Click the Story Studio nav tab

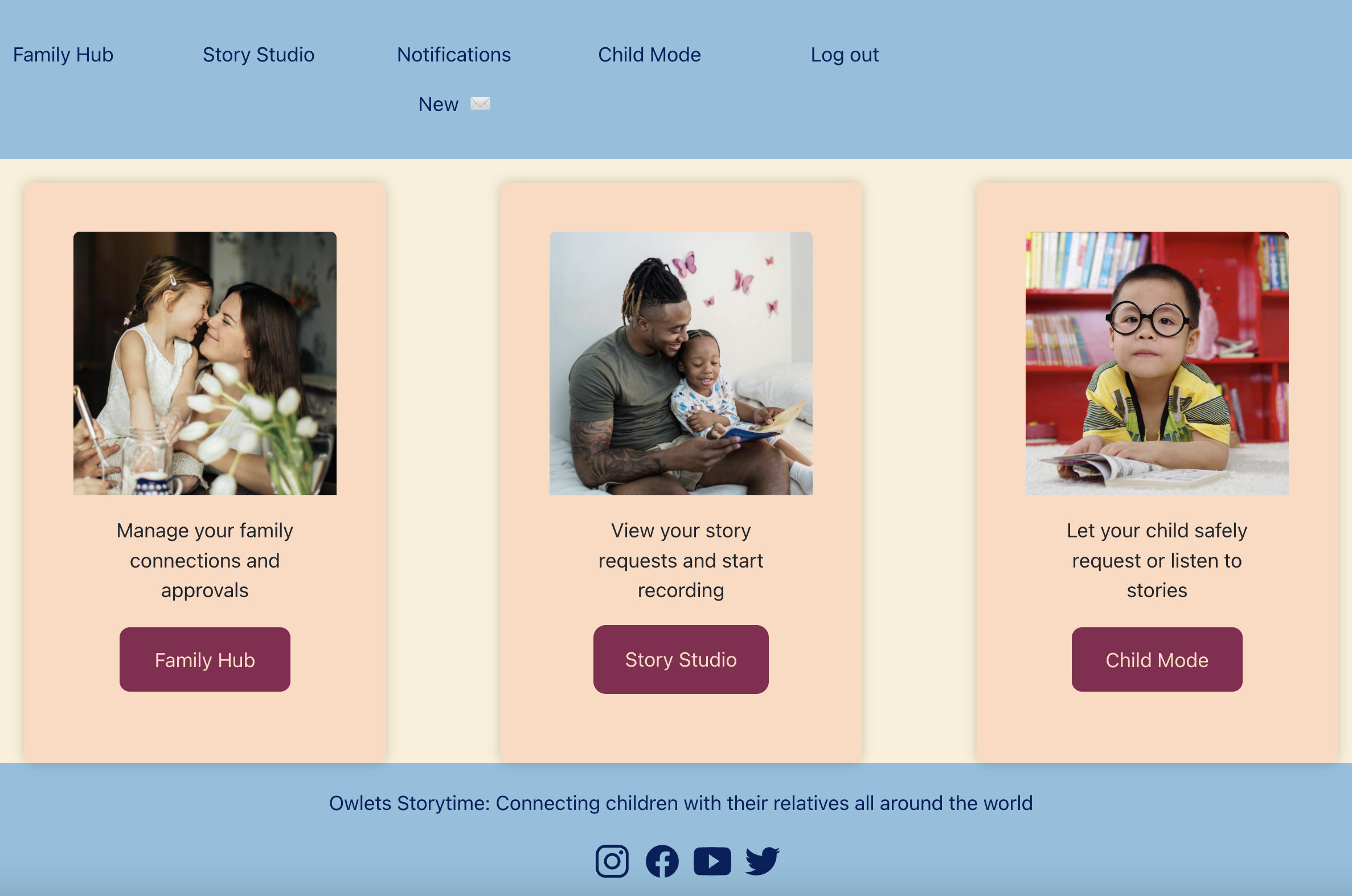pyautogui.click(x=258, y=54)
